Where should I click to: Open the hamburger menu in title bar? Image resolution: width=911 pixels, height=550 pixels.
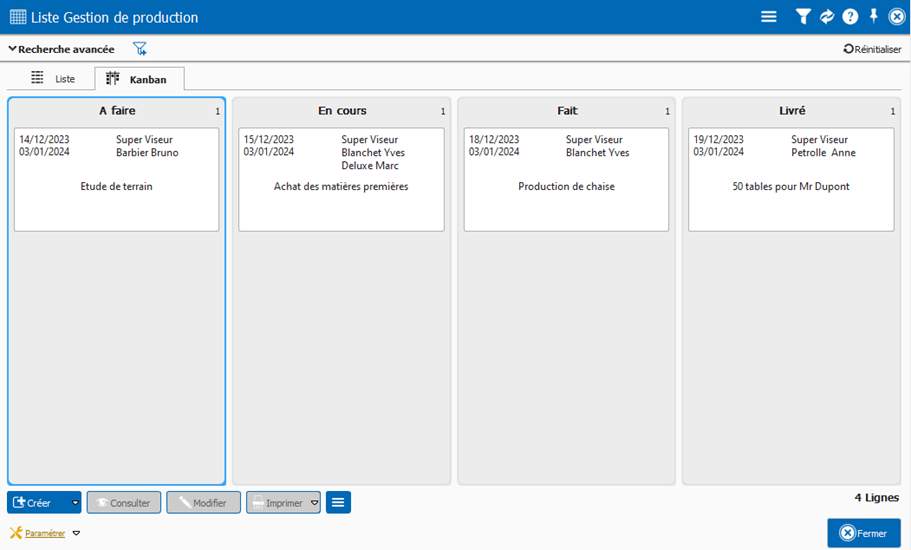pyautogui.click(x=768, y=17)
